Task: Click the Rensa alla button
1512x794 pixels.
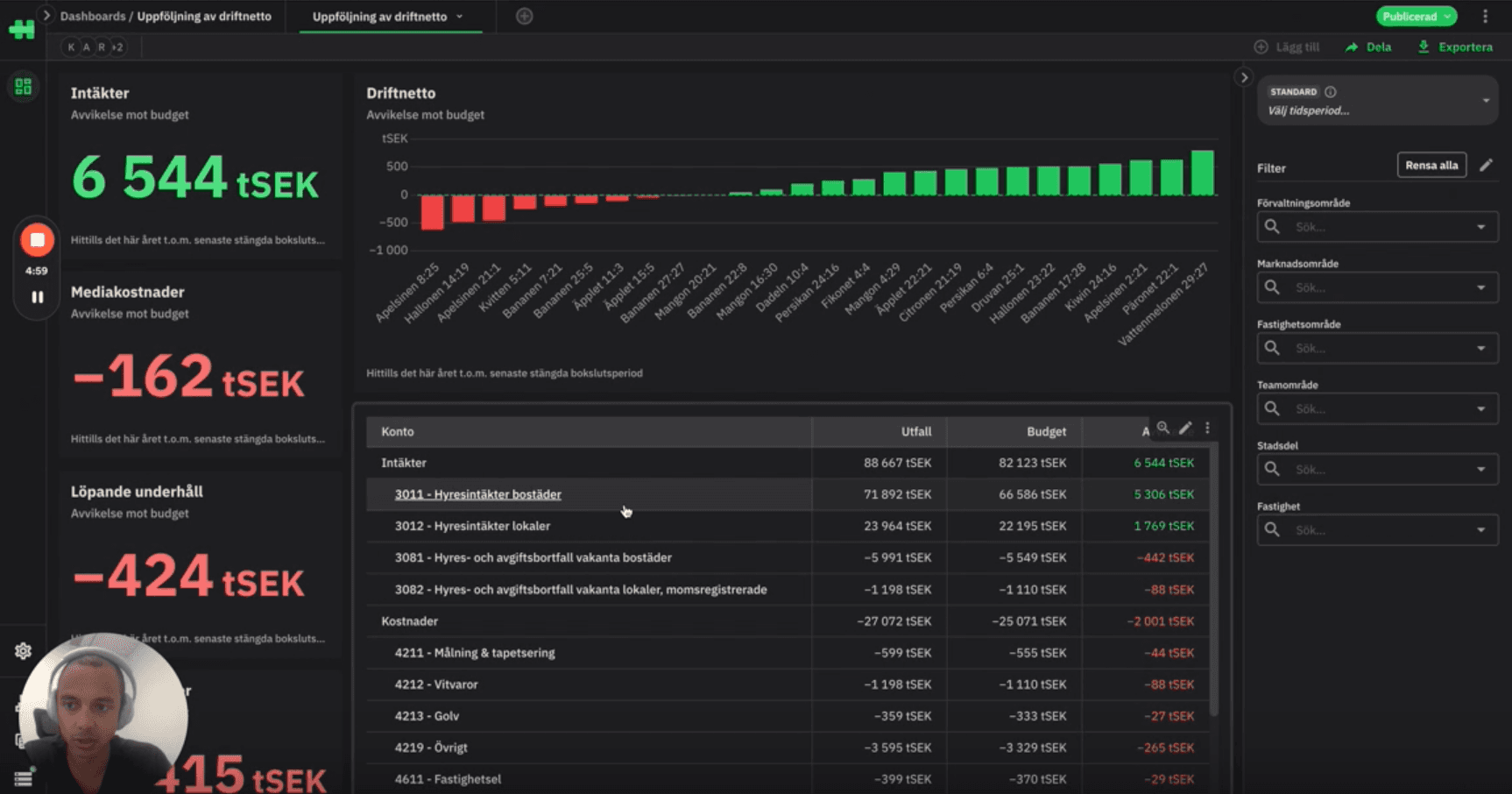Action: pos(1431,165)
